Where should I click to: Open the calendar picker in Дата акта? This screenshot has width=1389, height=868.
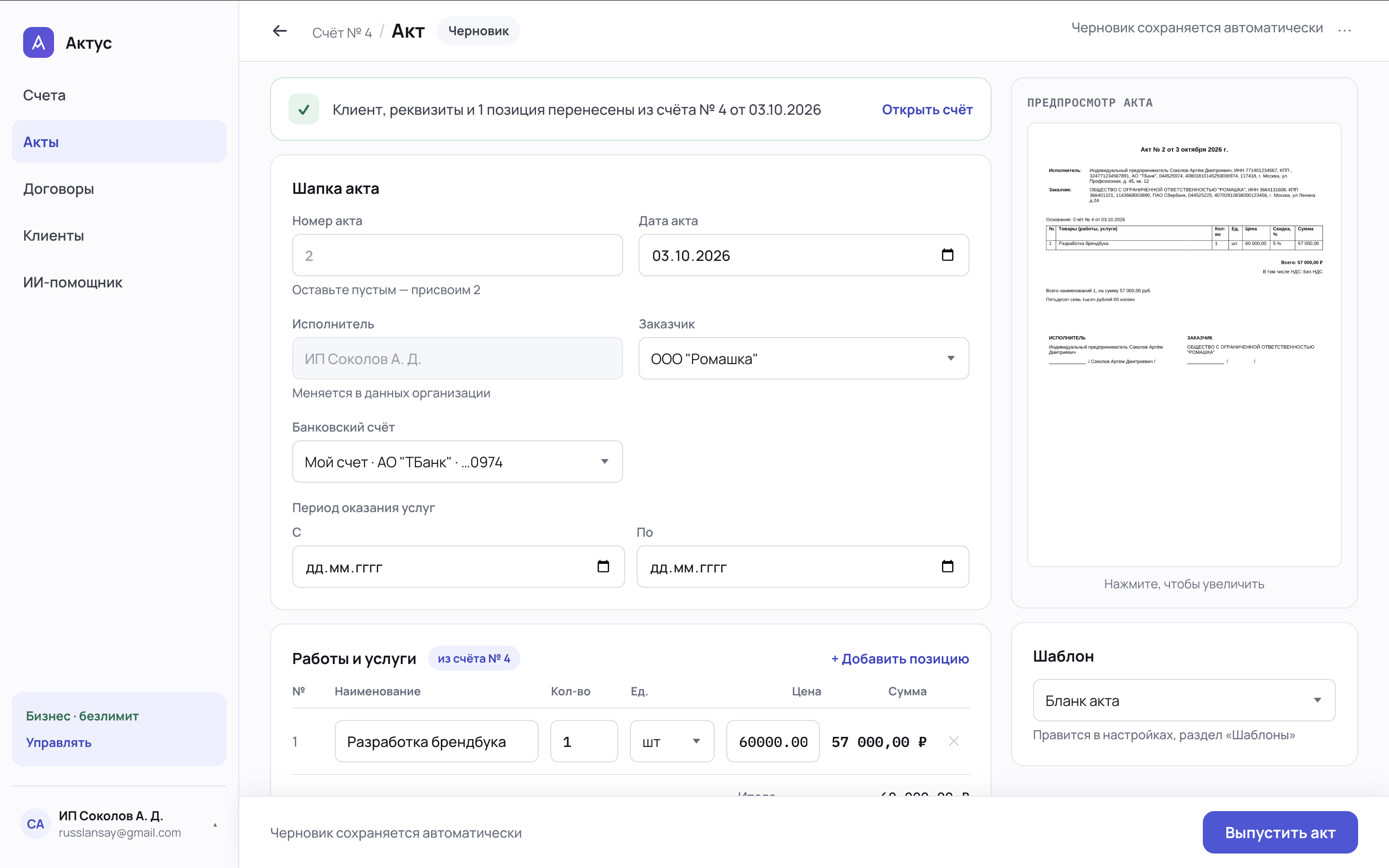947,255
